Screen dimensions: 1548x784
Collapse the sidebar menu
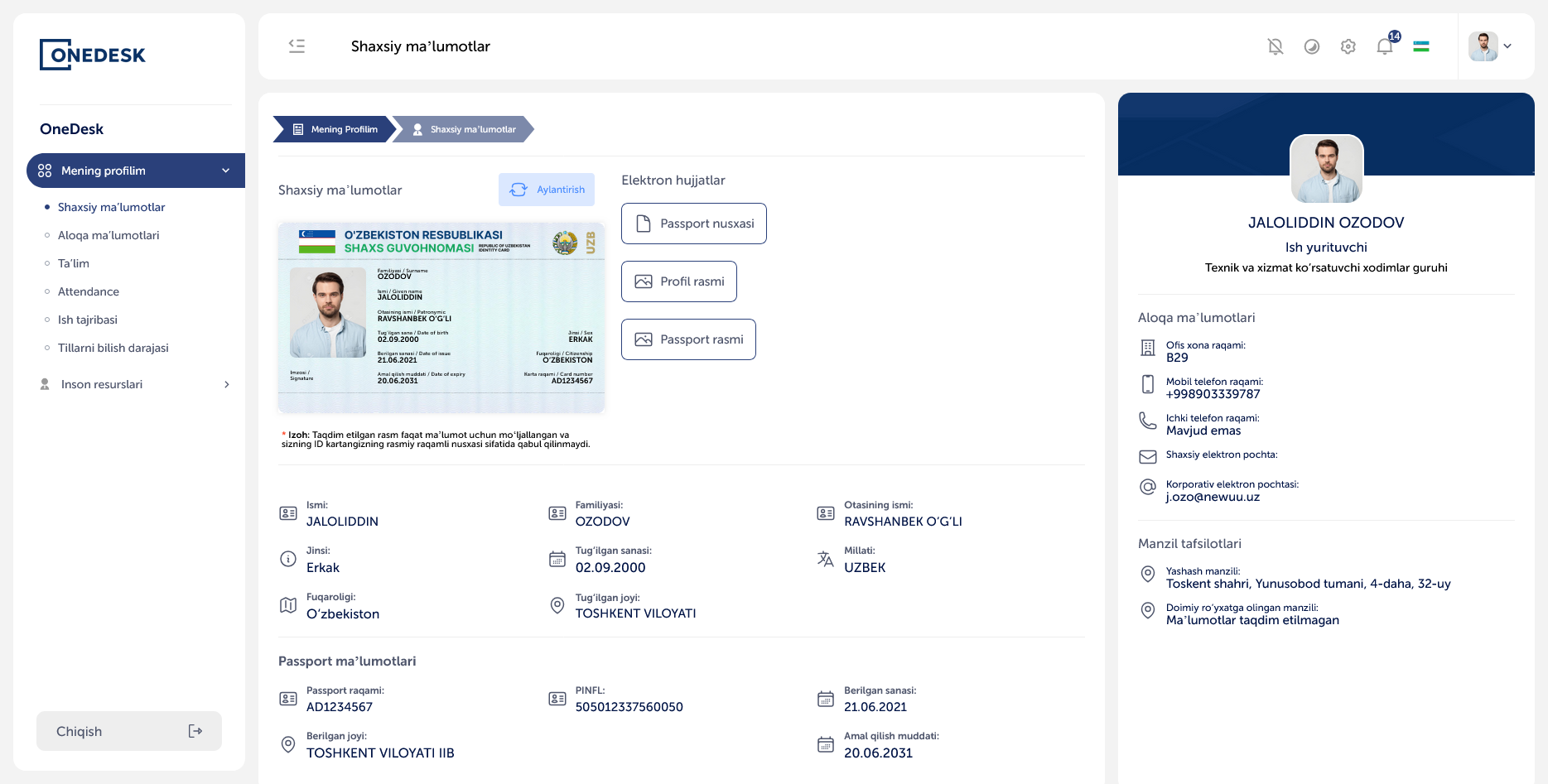297,46
